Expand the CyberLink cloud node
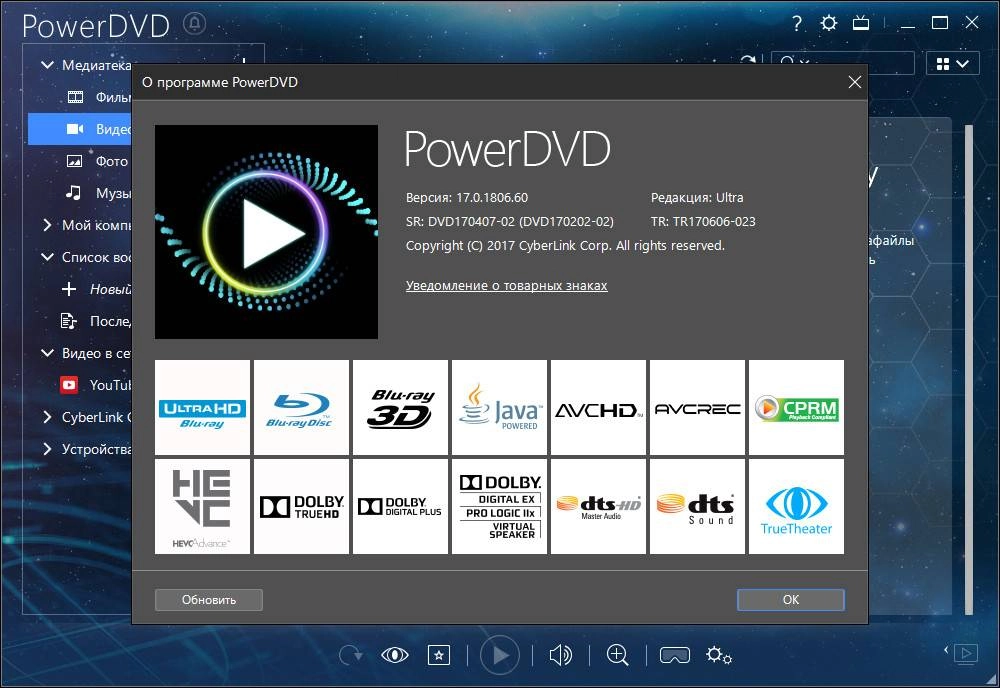This screenshot has height=688, width=1000. (x=47, y=416)
